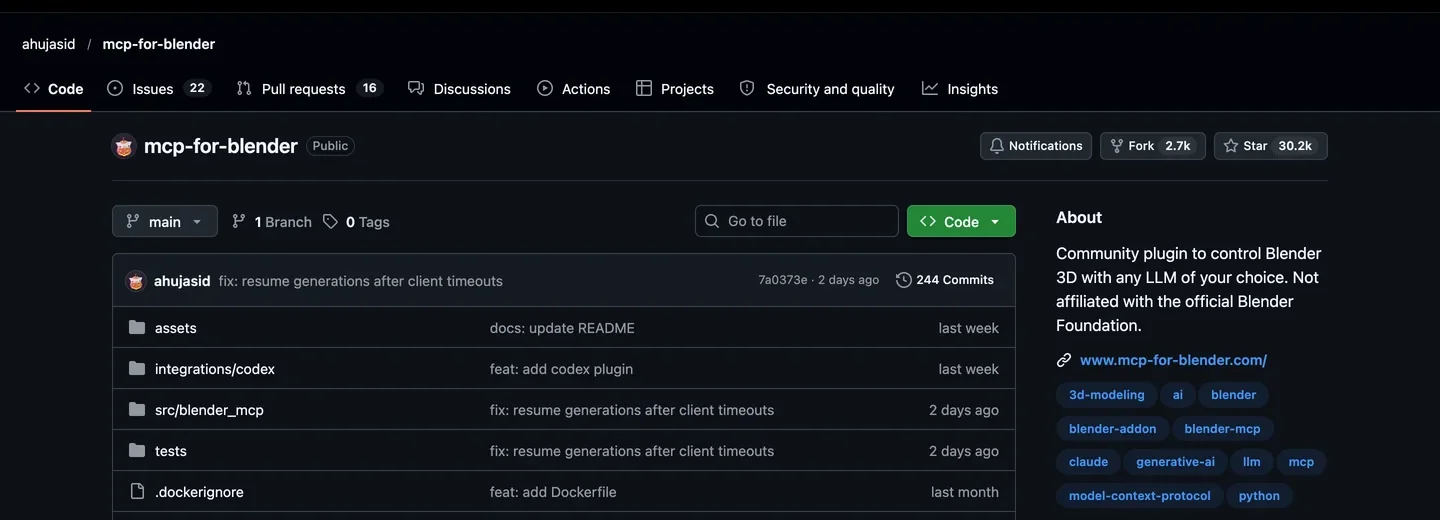Click the Pull requests count badge 16

pyautogui.click(x=369, y=88)
